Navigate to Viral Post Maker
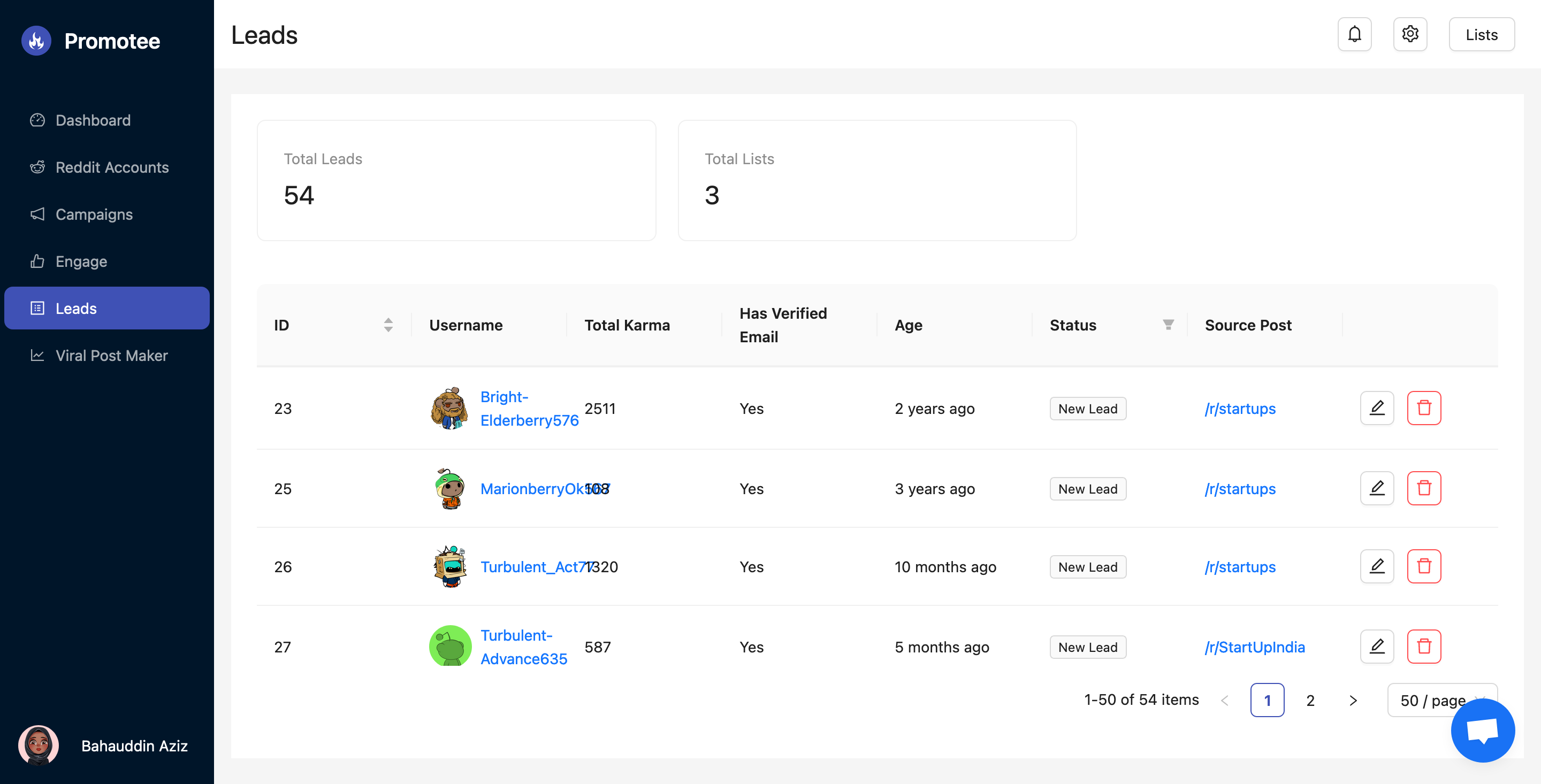 tap(111, 356)
